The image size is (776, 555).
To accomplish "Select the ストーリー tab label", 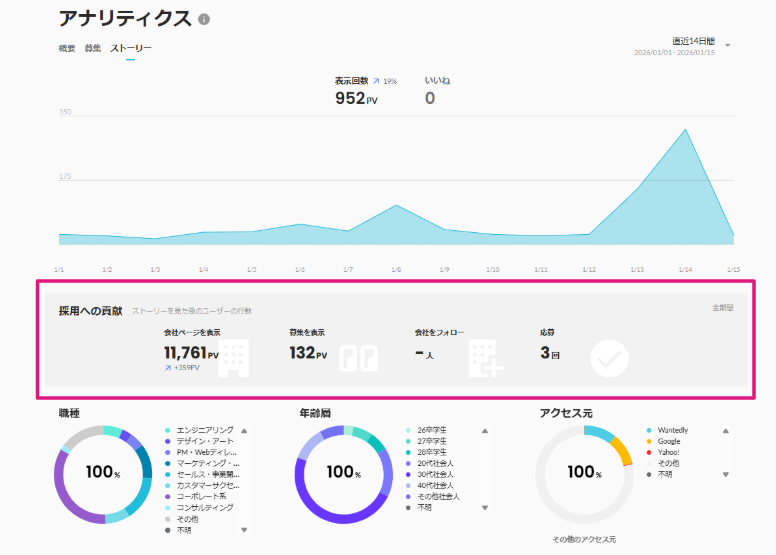I will (131, 48).
